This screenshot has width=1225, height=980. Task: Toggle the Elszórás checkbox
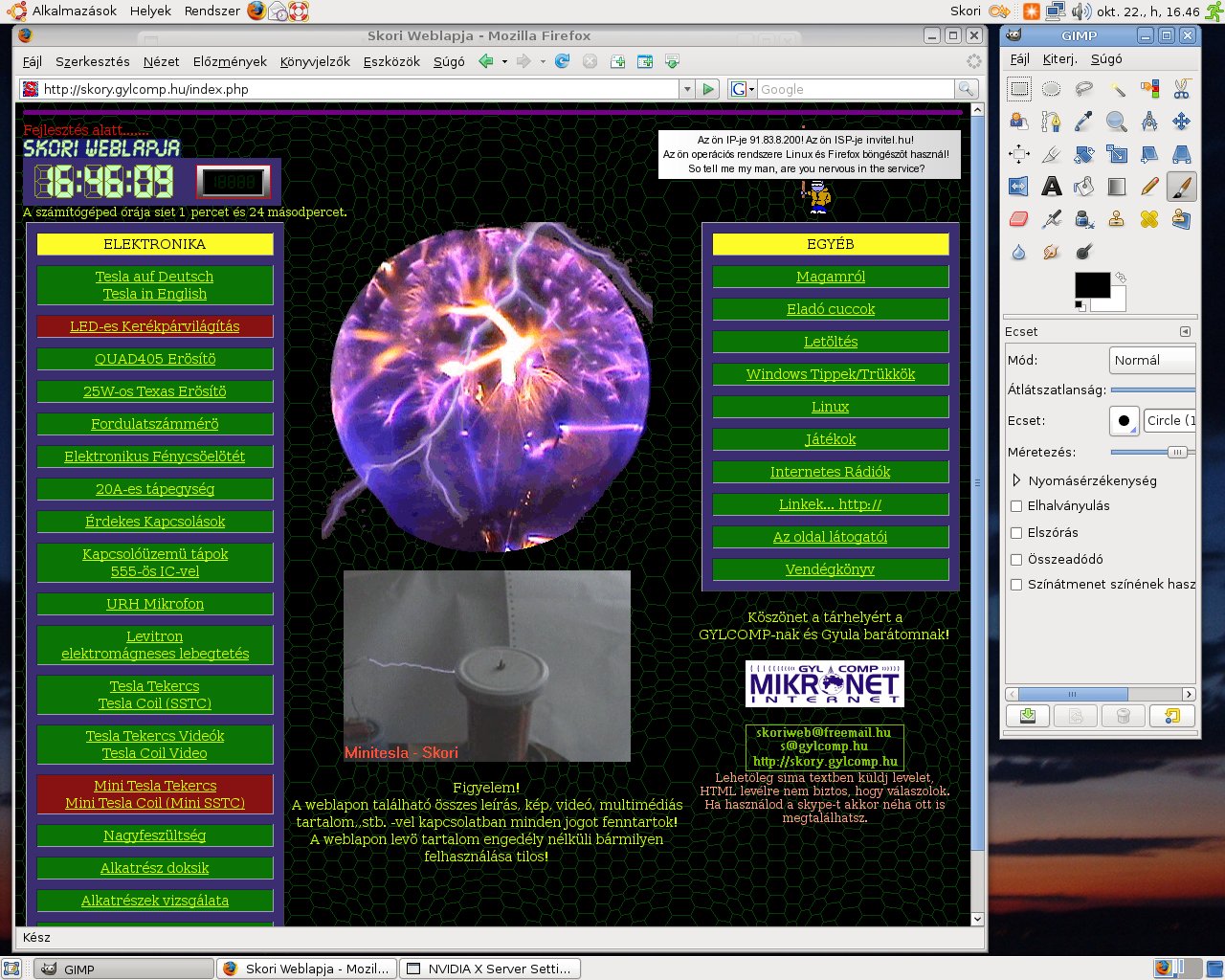click(1016, 533)
